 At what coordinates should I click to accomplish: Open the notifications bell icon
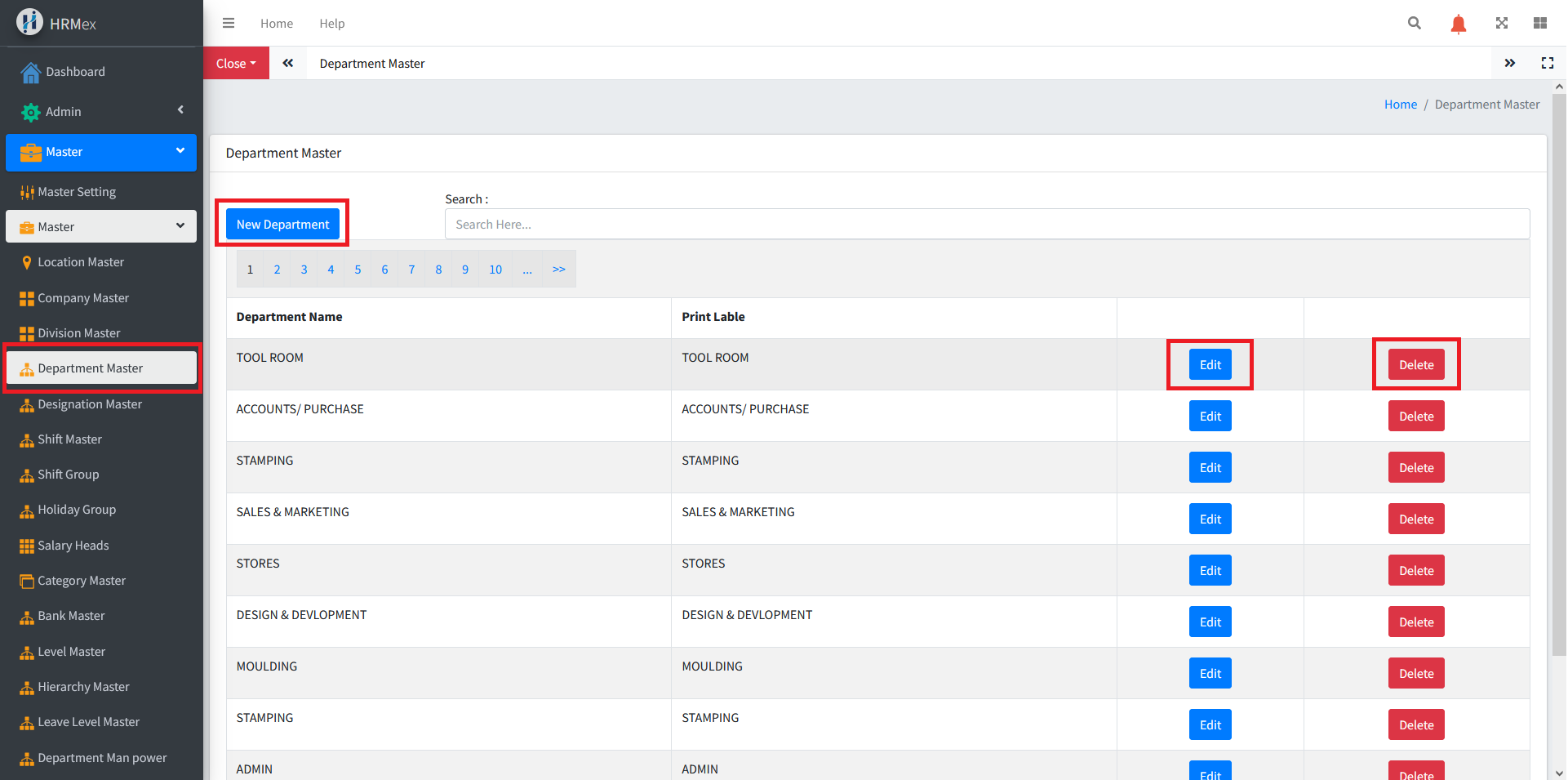pos(1458,24)
